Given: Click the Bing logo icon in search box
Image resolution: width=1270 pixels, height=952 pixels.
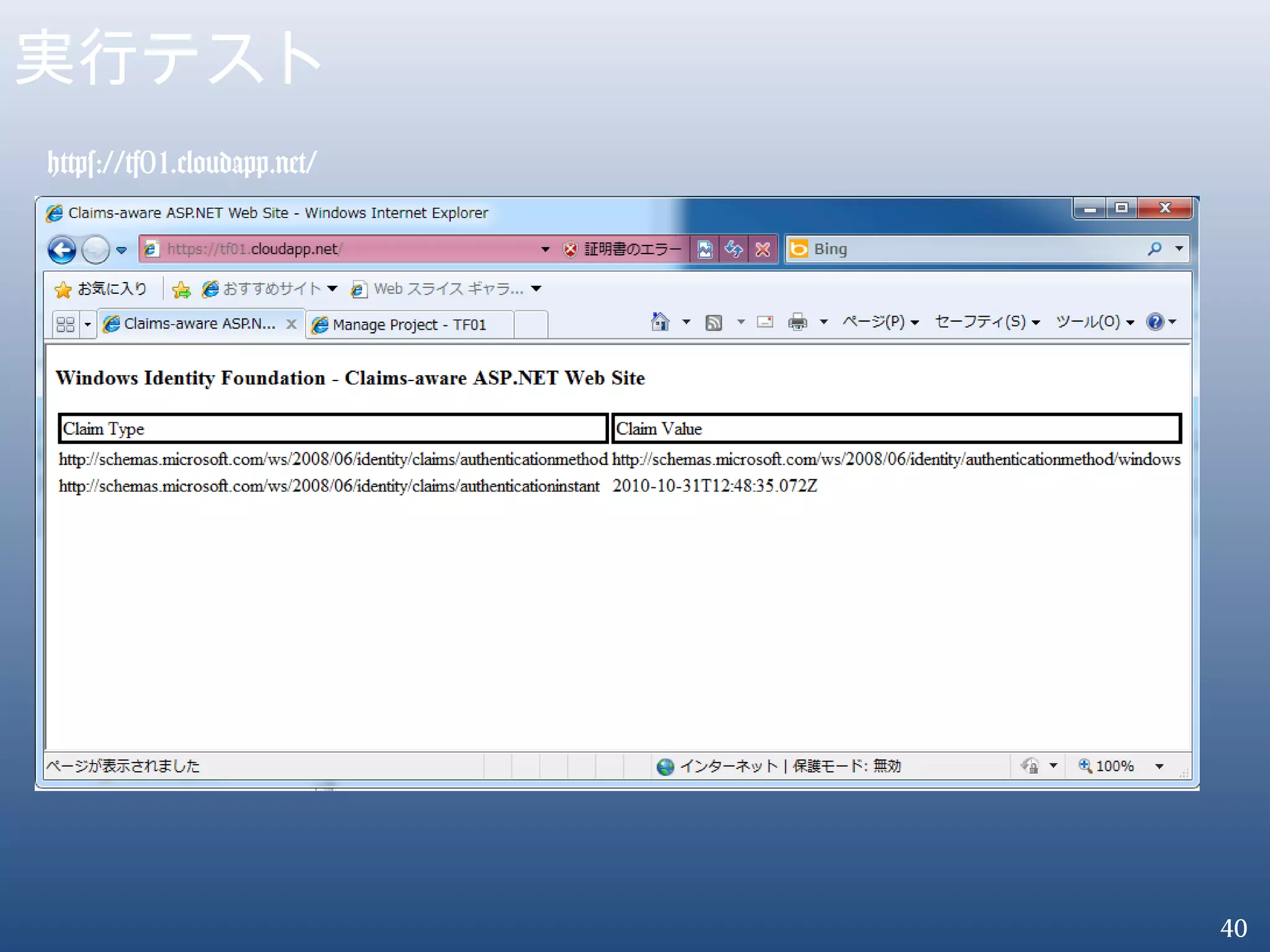Looking at the screenshot, I should point(799,249).
